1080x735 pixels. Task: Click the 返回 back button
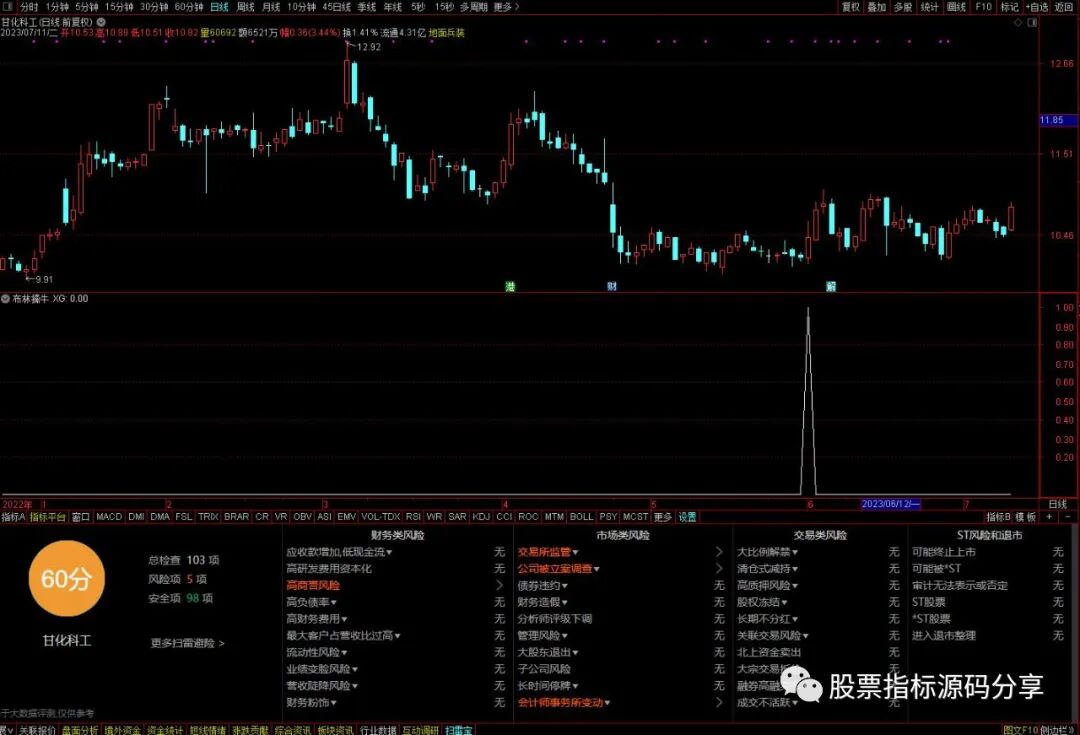(x=1064, y=6)
